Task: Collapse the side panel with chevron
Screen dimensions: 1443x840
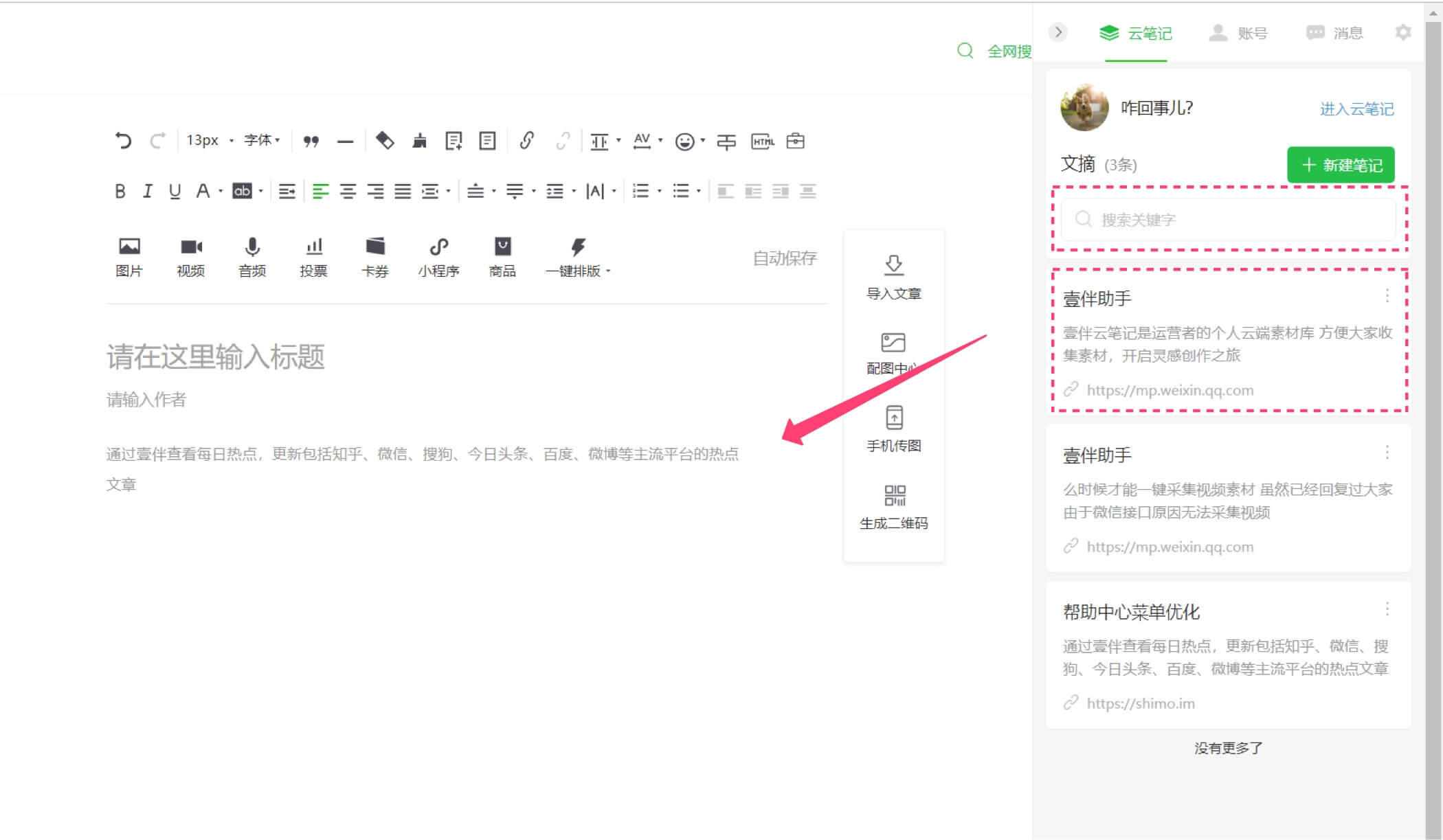Action: click(x=1058, y=32)
